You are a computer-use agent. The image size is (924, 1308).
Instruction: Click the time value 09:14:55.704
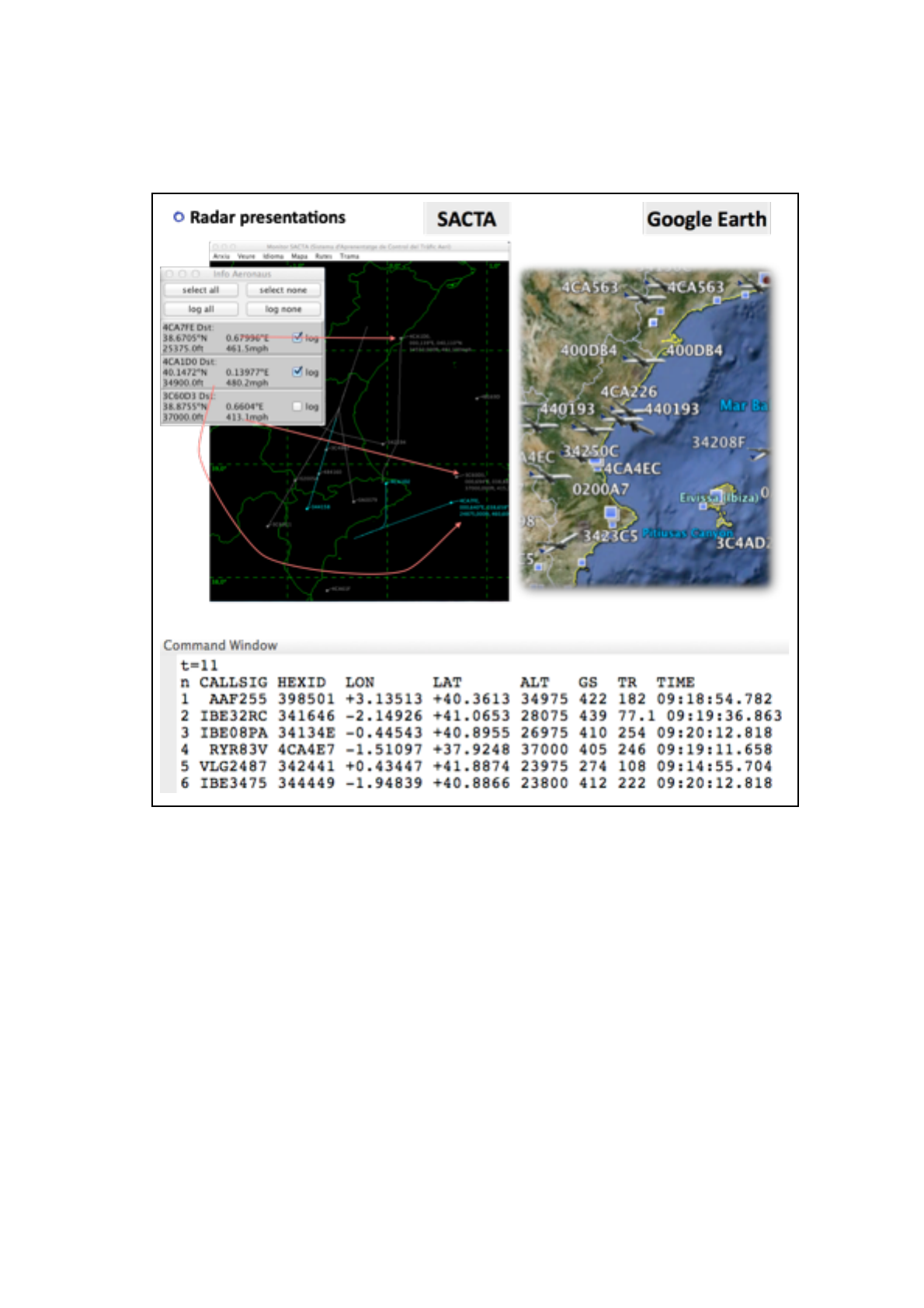(x=714, y=766)
